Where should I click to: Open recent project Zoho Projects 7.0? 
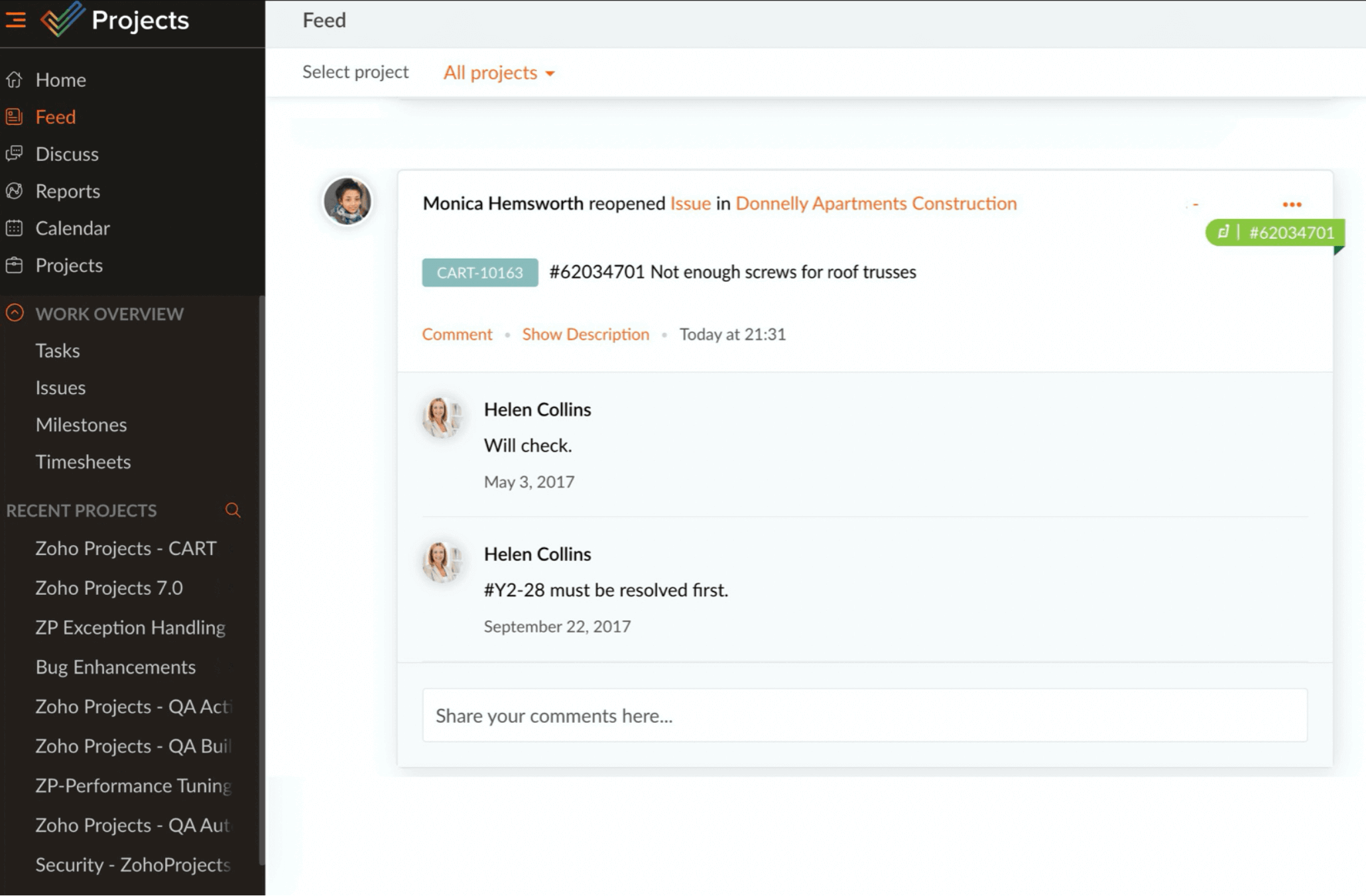click(109, 588)
